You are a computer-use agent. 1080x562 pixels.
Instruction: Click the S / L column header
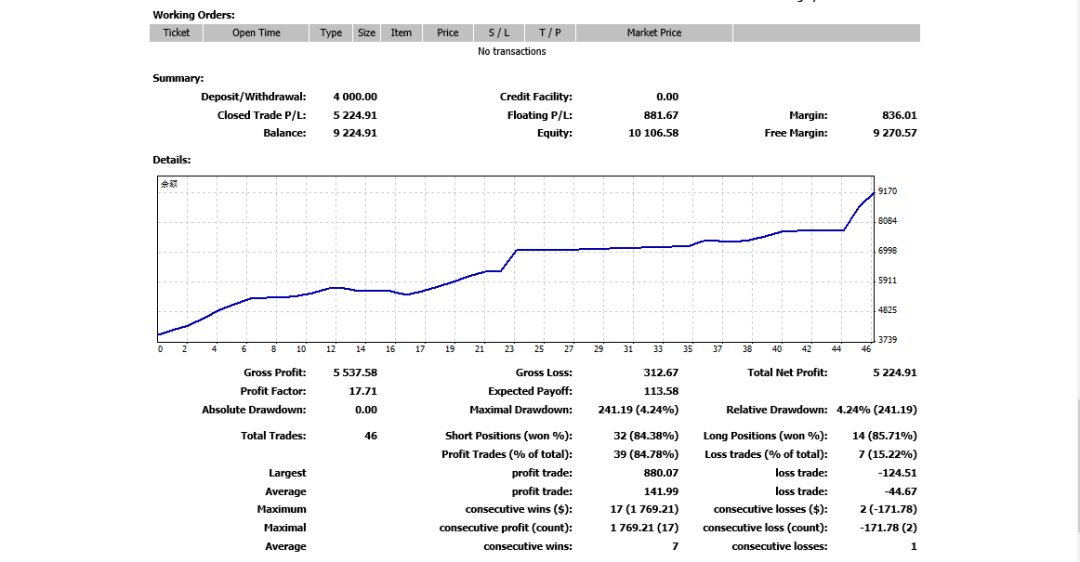(x=499, y=33)
